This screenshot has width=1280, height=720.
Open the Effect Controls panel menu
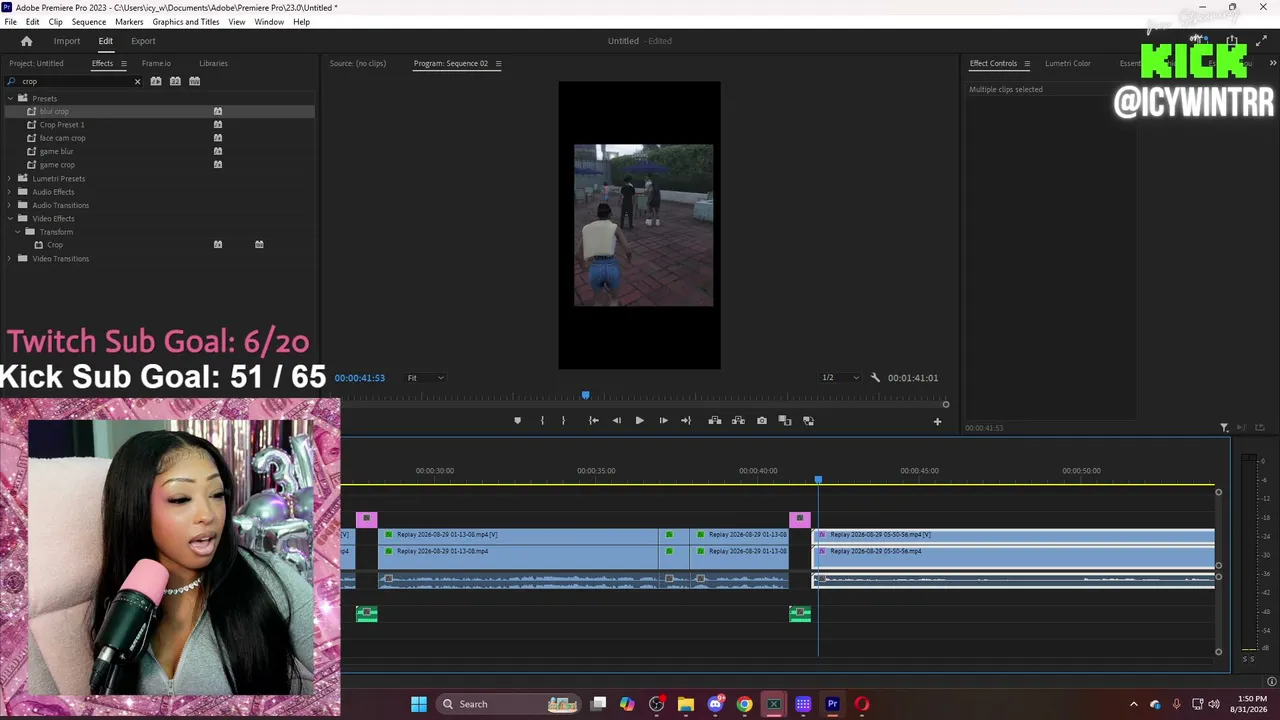click(x=1027, y=64)
